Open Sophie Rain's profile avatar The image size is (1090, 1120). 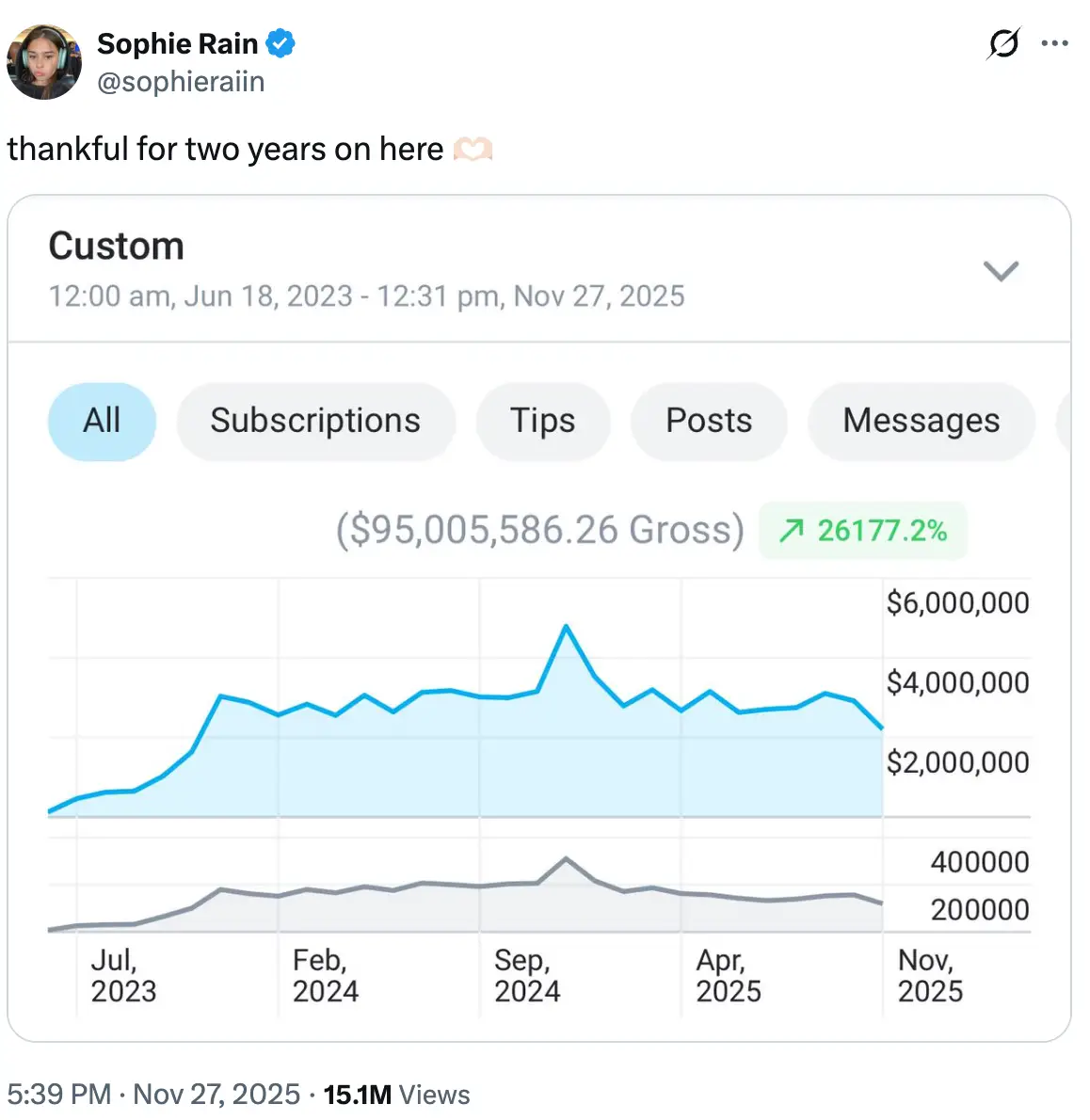[x=44, y=62]
